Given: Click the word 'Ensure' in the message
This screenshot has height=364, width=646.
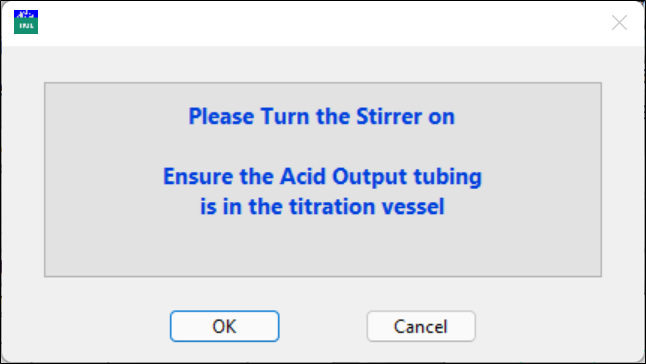Looking at the screenshot, I should (198, 177).
